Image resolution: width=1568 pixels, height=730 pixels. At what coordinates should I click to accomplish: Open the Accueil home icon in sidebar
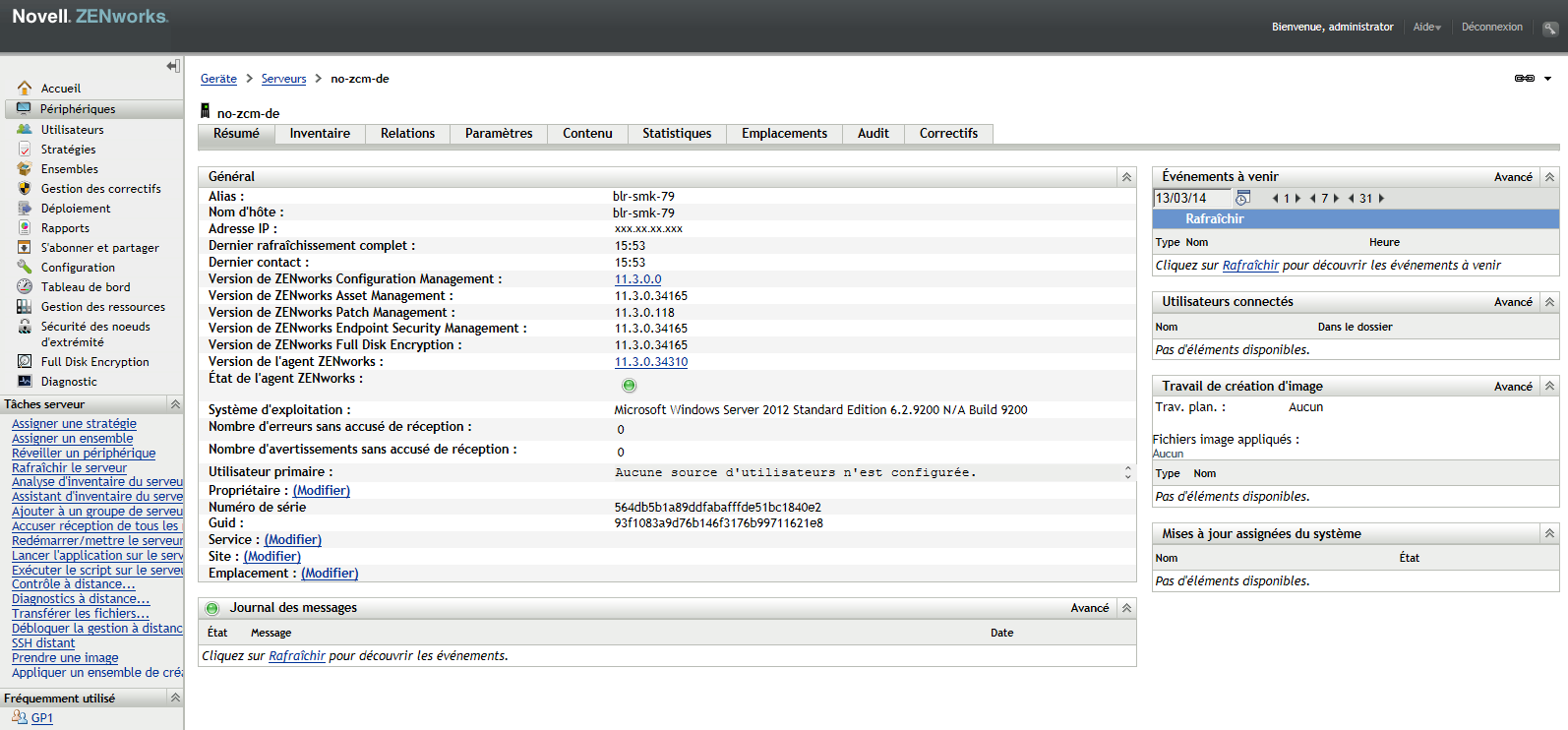pyautogui.click(x=25, y=89)
